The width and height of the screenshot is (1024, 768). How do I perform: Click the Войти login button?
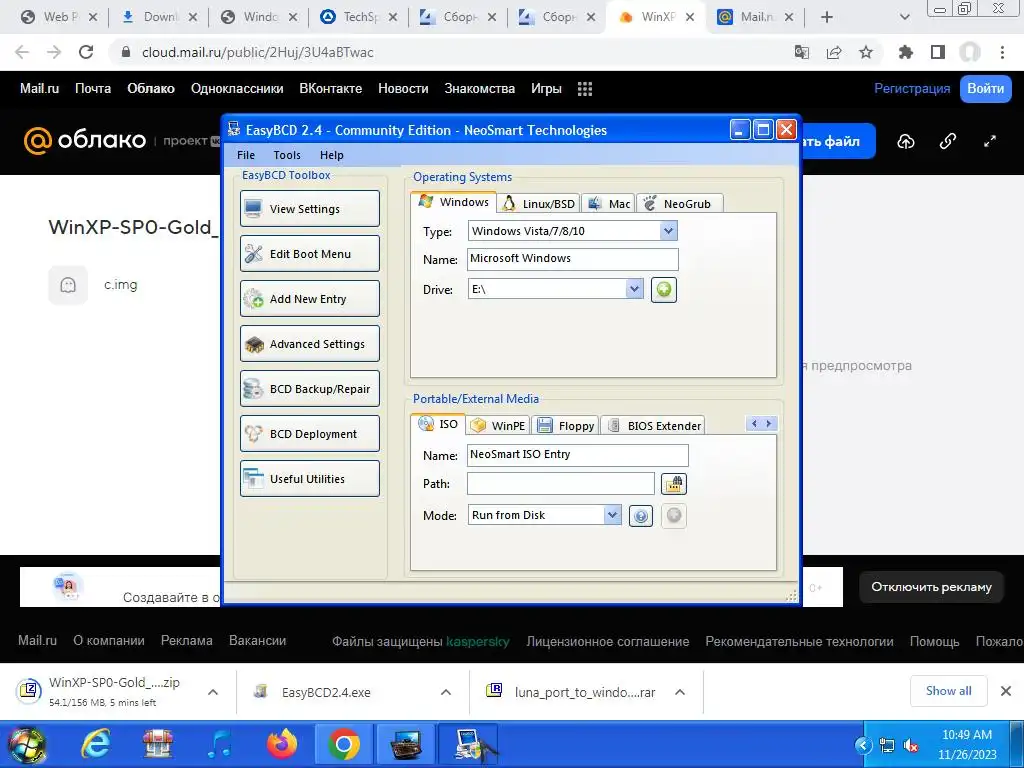click(x=985, y=89)
